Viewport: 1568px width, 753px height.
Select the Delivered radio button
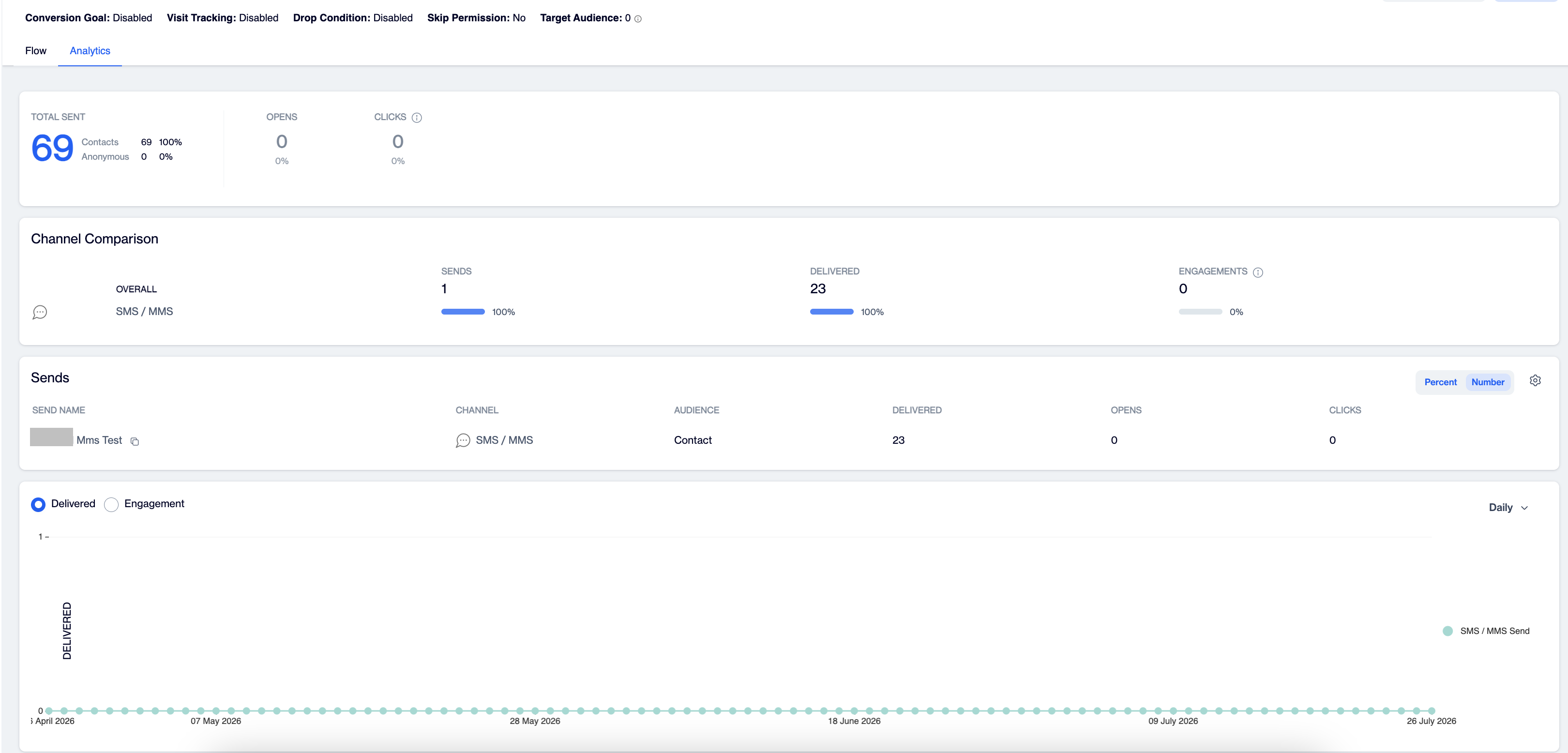tap(38, 505)
